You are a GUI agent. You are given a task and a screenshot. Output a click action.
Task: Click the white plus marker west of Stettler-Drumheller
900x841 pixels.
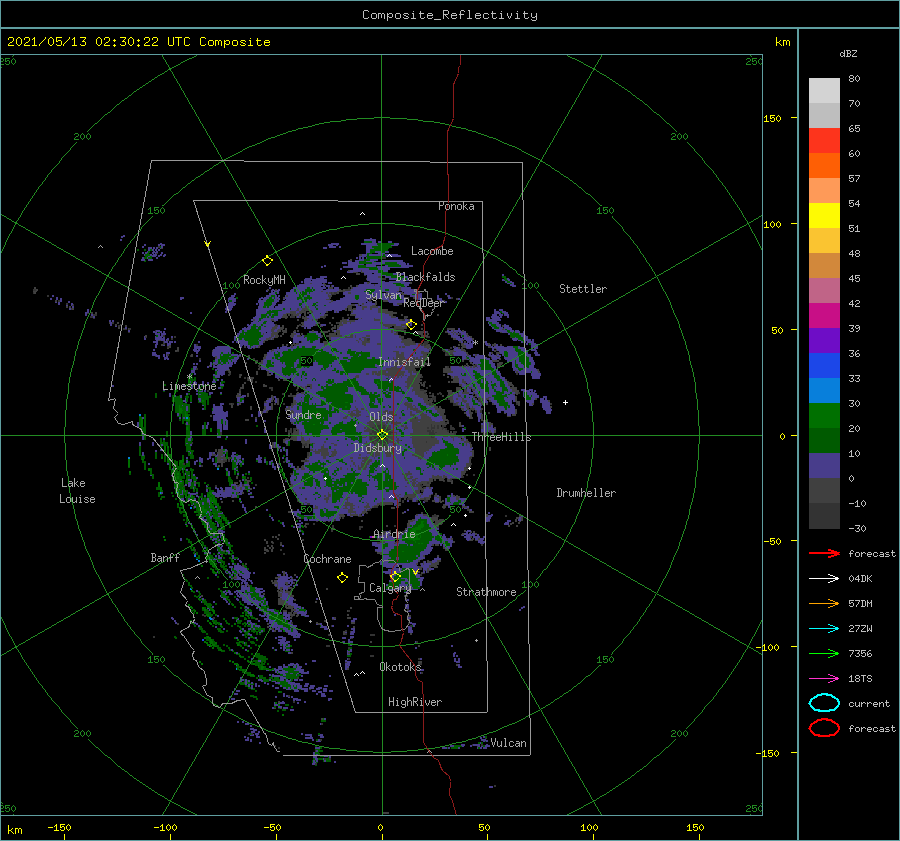[x=565, y=402]
